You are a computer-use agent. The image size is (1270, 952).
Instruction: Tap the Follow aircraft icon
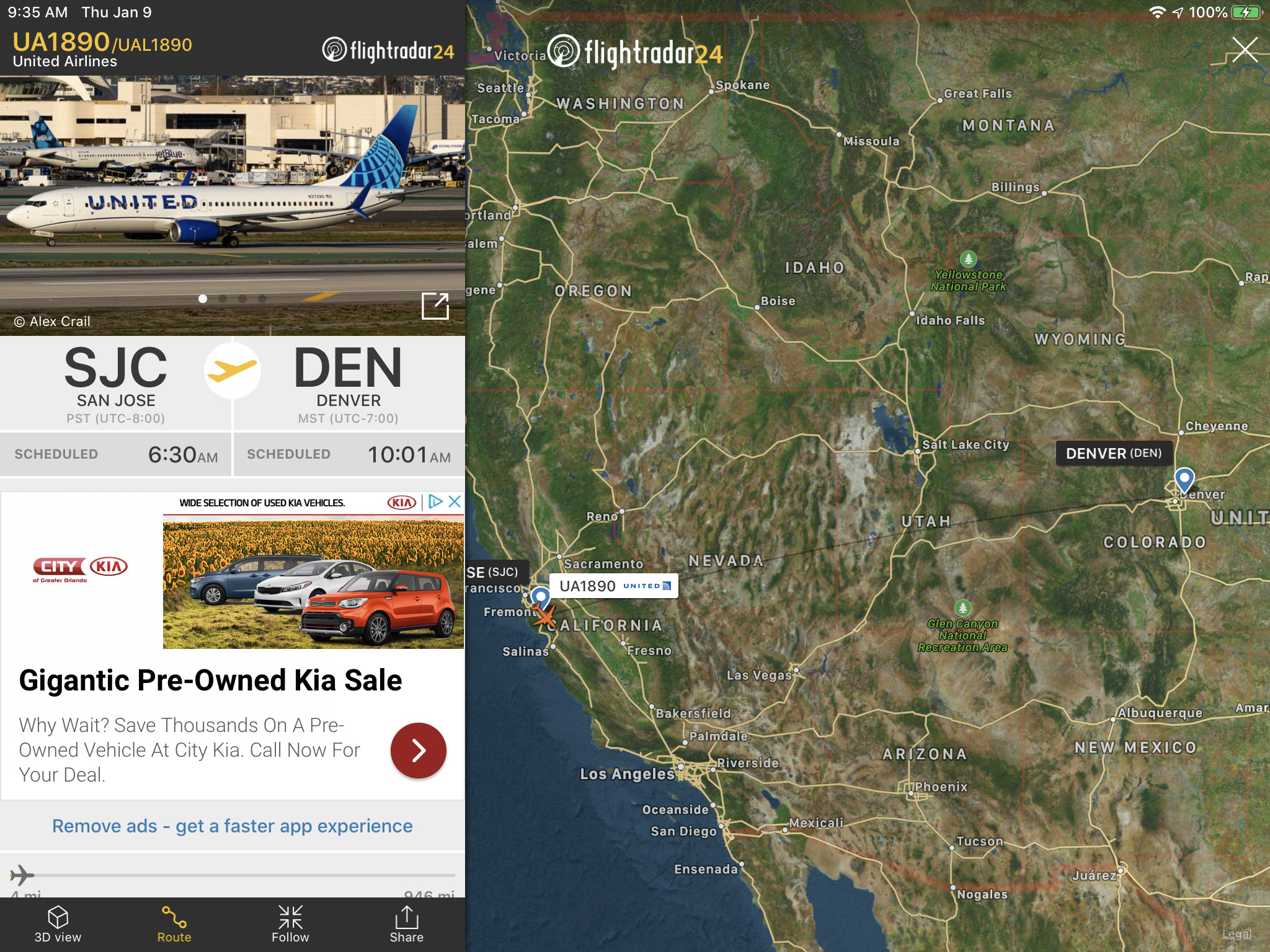tap(290, 924)
